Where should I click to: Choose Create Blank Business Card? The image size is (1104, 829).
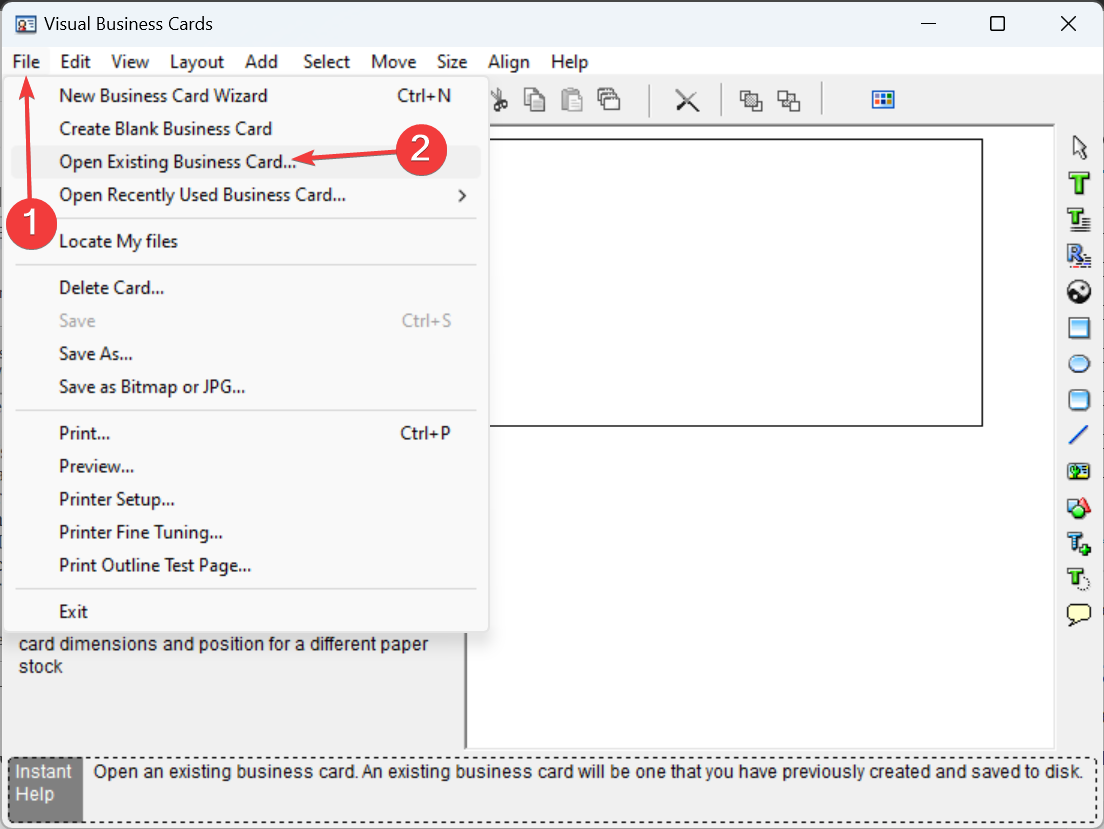[x=246, y=129]
